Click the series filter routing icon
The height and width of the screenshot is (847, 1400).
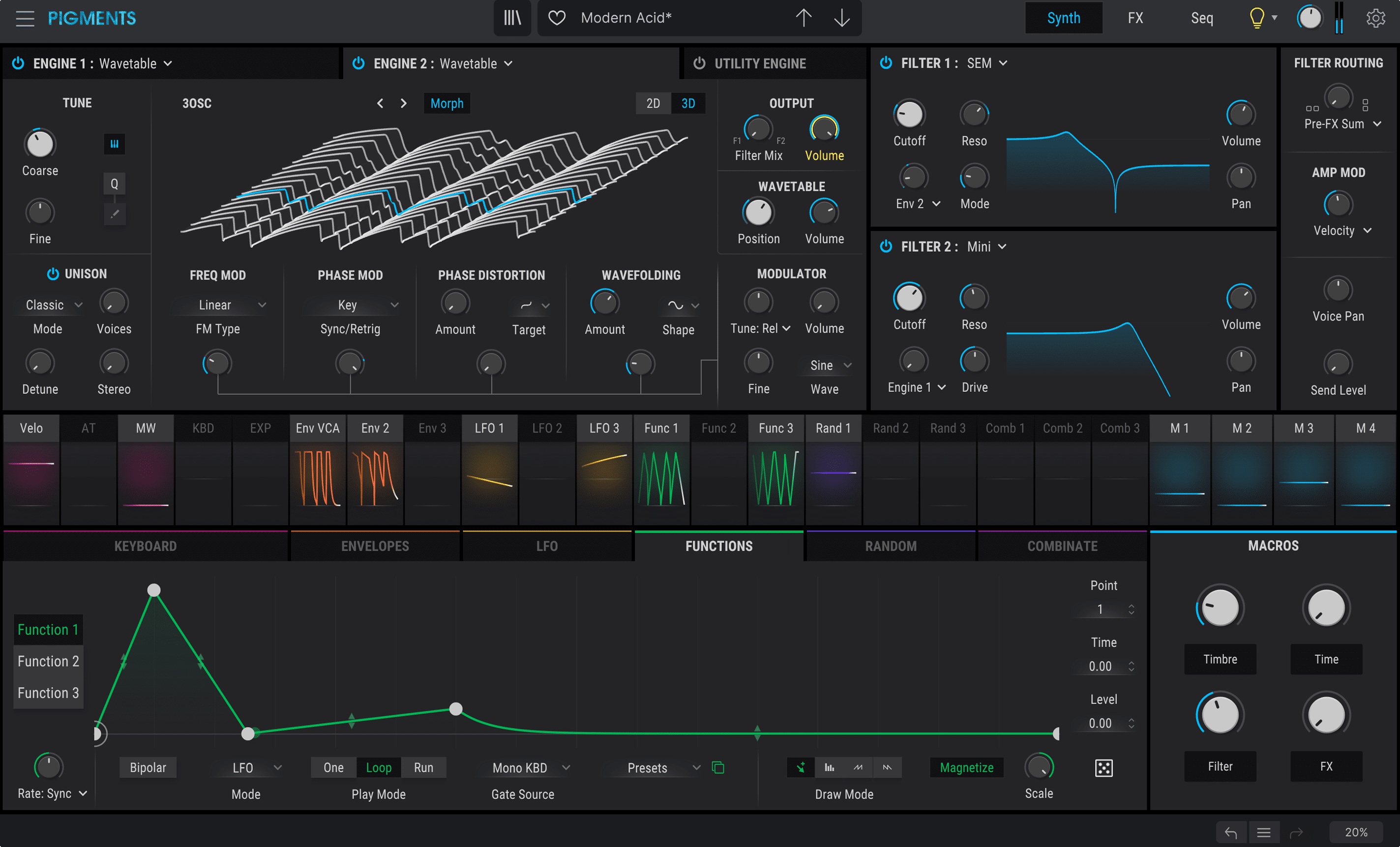tap(1366, 105)
